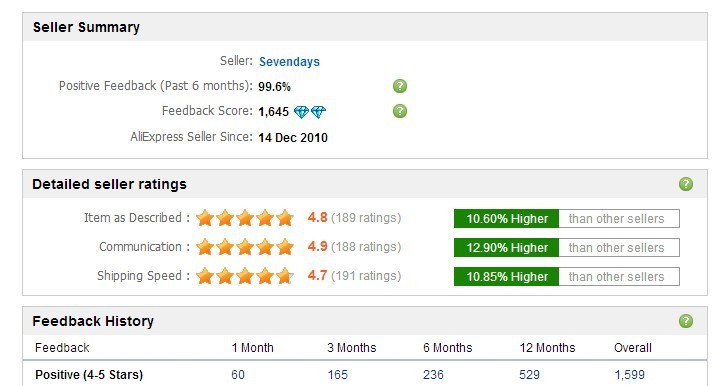The height and width of the screenshot is (386, 713).
Task: Click the help icon beside Positive Feedback
Action: tap(400, 86)
